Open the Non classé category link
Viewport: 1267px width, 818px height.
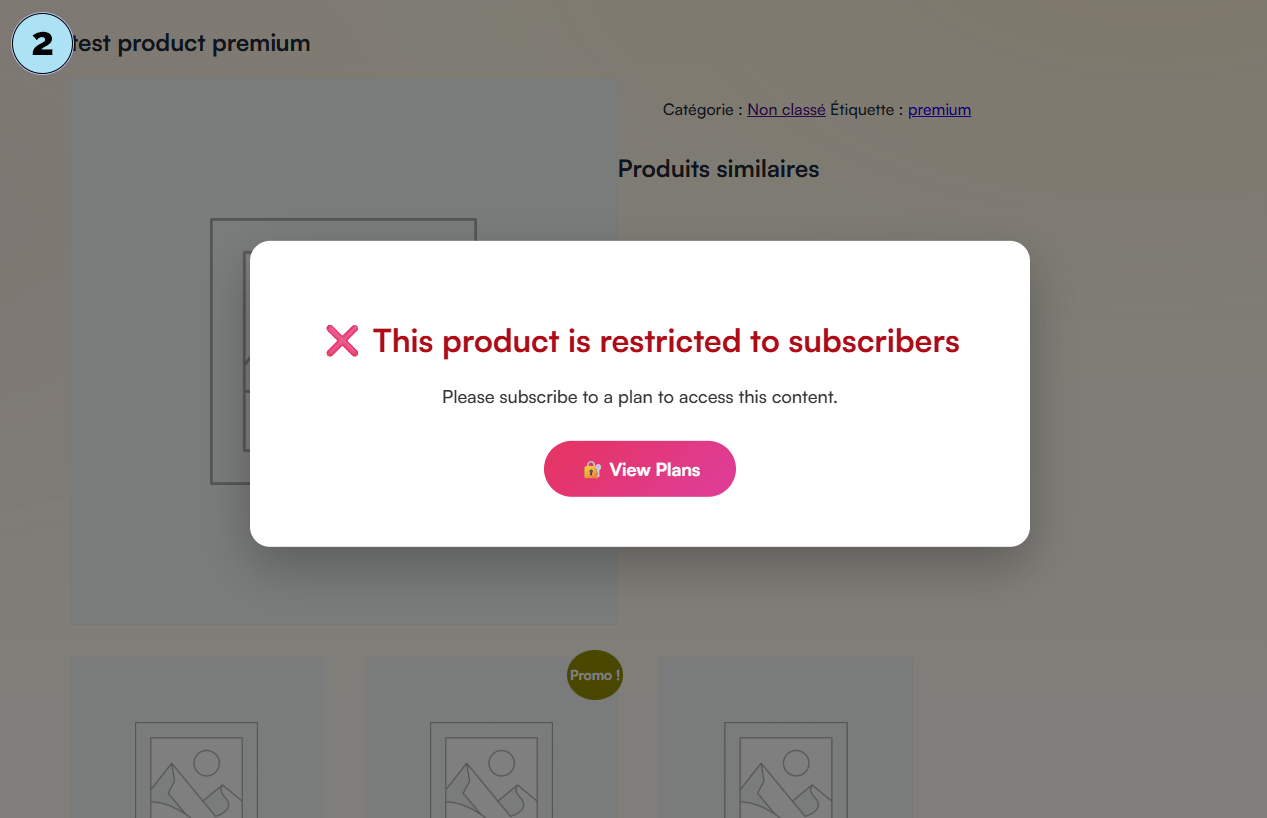(x=786, y=110)
